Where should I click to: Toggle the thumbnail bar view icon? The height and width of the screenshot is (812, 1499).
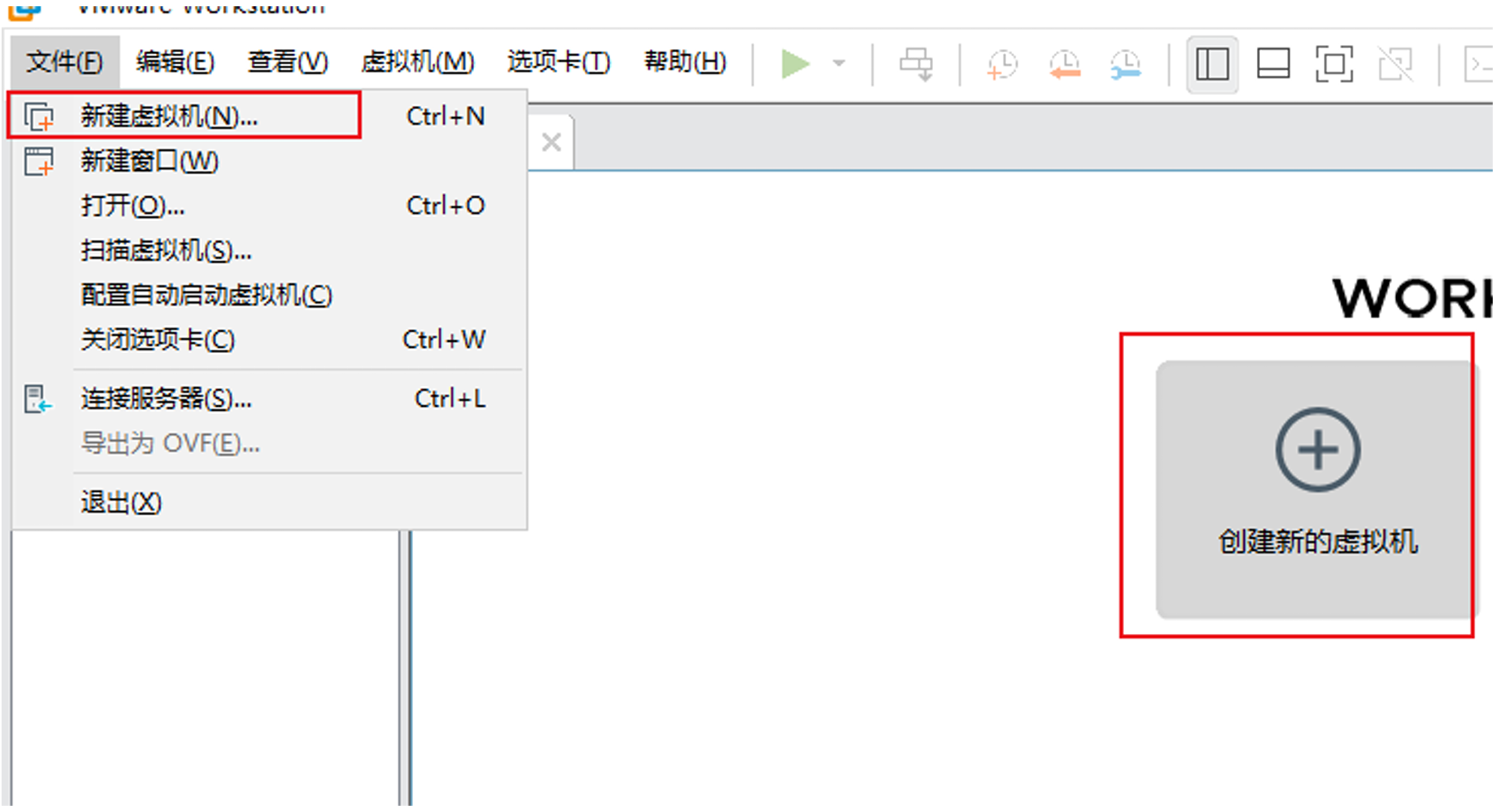click(x=1273, y=64)
